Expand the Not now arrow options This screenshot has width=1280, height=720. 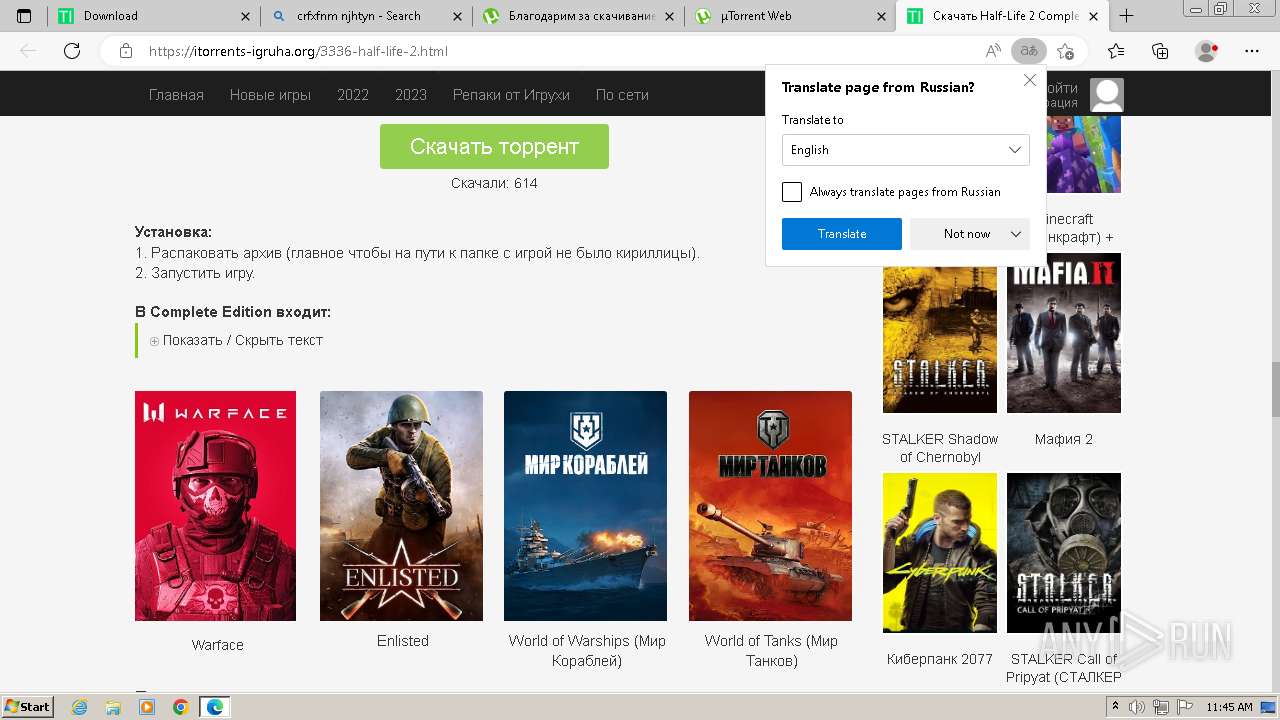point(1016,234)
